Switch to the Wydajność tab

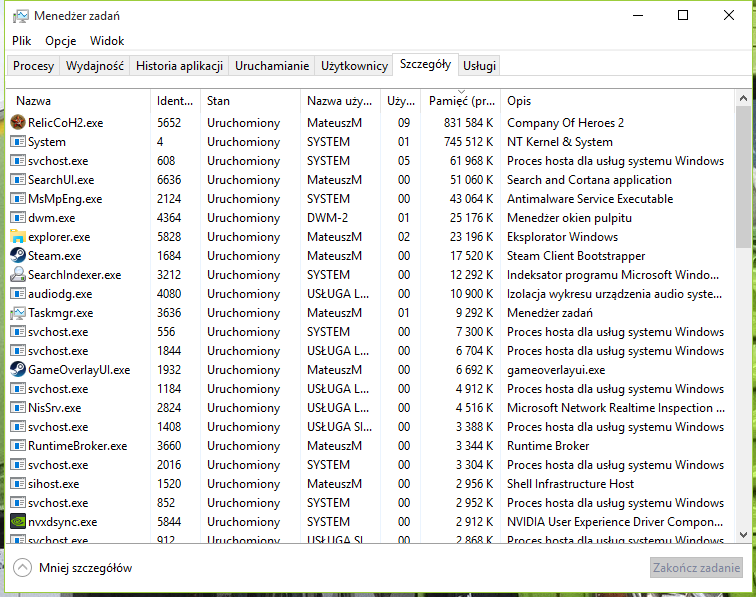click(x=95, y=66)
